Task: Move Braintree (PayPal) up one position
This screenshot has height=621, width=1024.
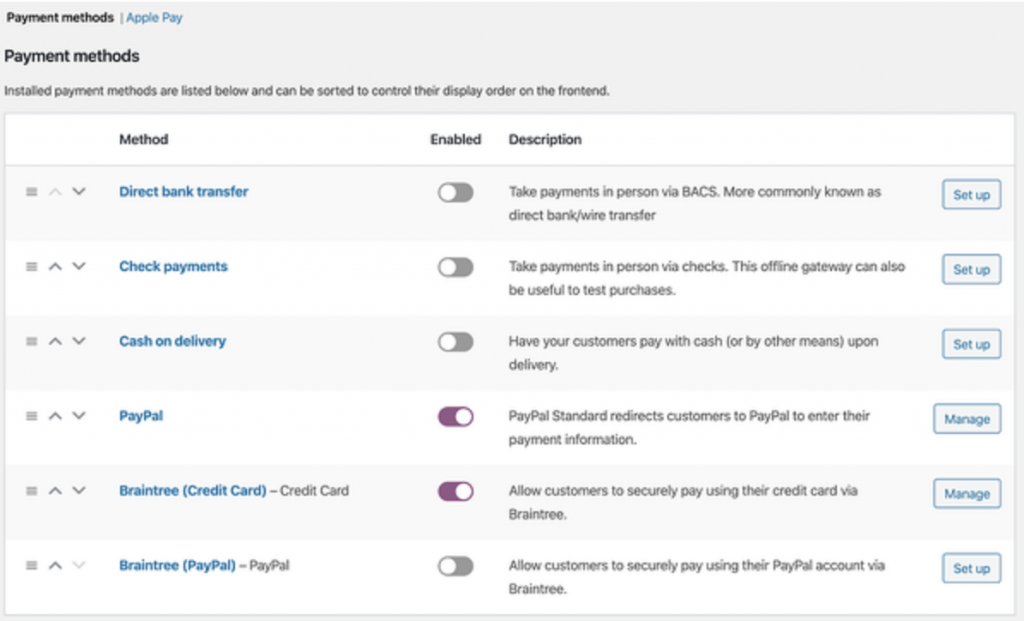Action: (56, 565)
